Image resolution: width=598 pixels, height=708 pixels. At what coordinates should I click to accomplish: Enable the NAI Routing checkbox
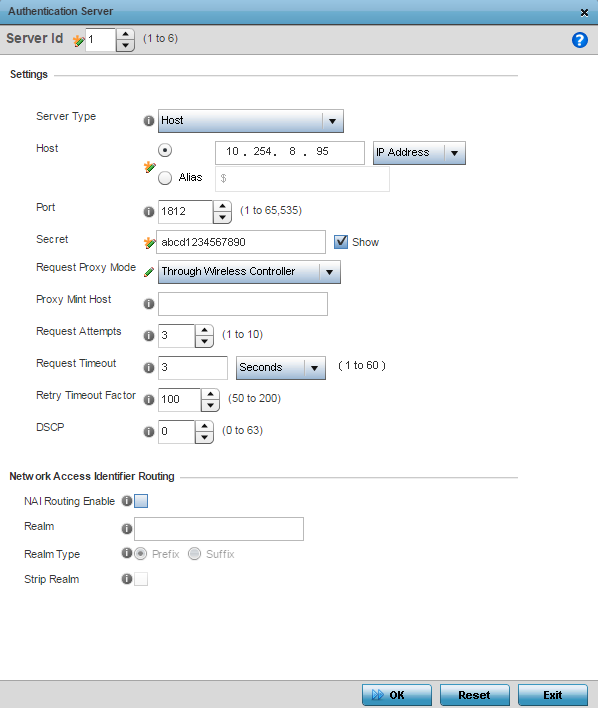pyautogui.click(x=141, y=501)
